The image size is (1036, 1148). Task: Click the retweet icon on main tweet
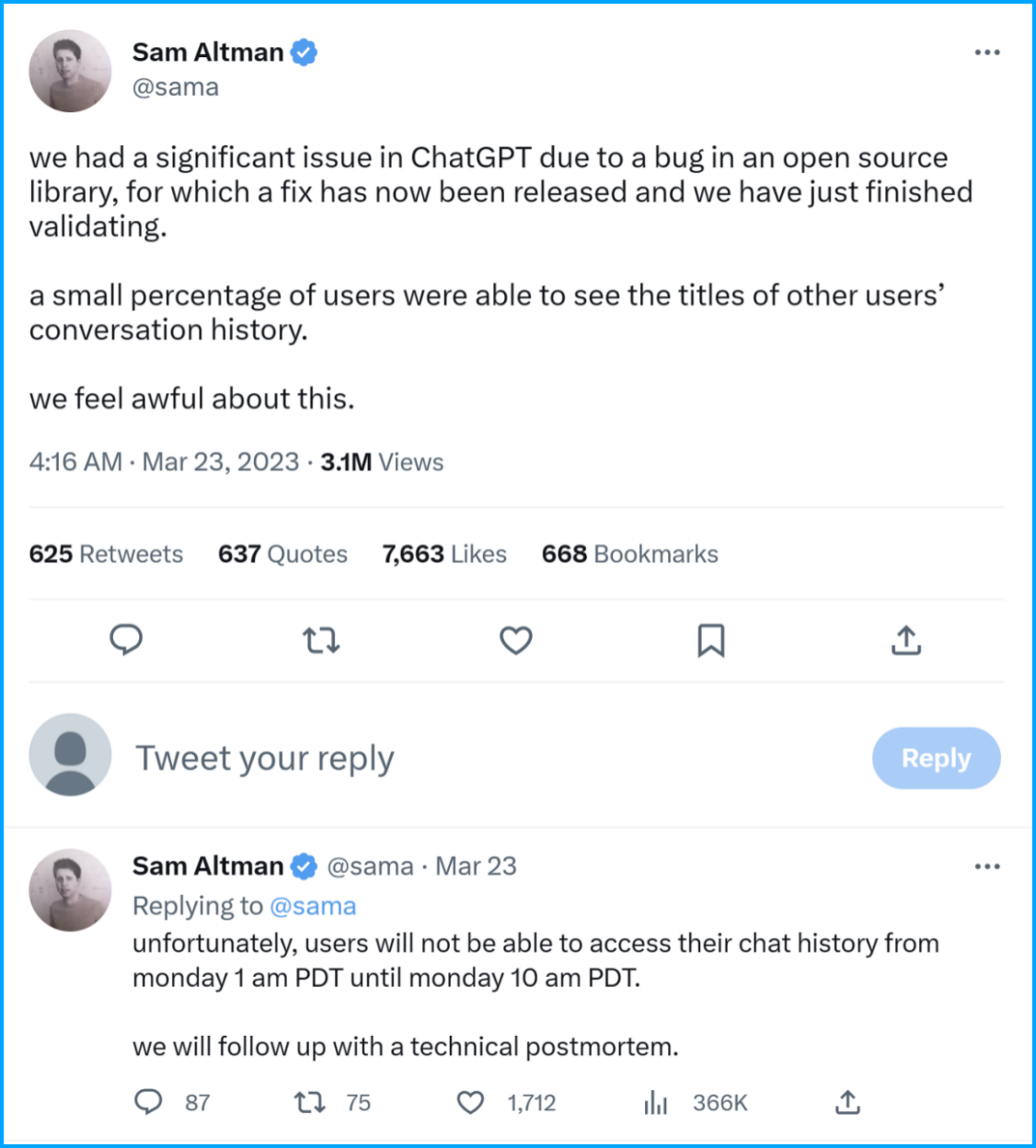pyautogui.click(x=321, y=639)
